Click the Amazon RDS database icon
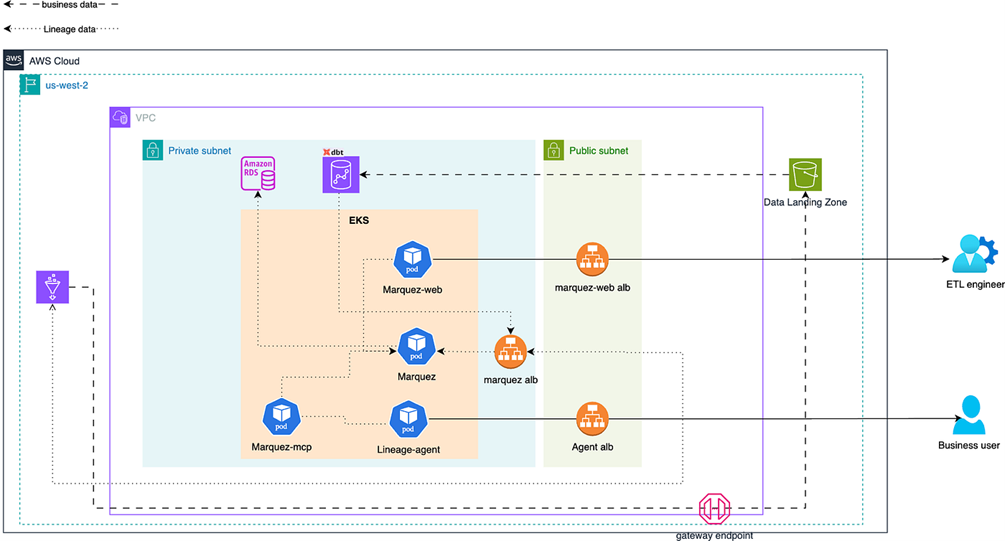Image resolution: width=1005 pixels, height=541 pixels. tap(259, 174)
